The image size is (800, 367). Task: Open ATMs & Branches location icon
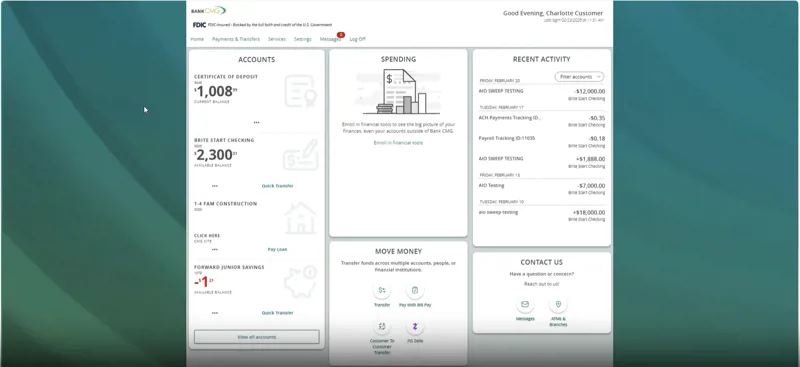pos(558,304)
